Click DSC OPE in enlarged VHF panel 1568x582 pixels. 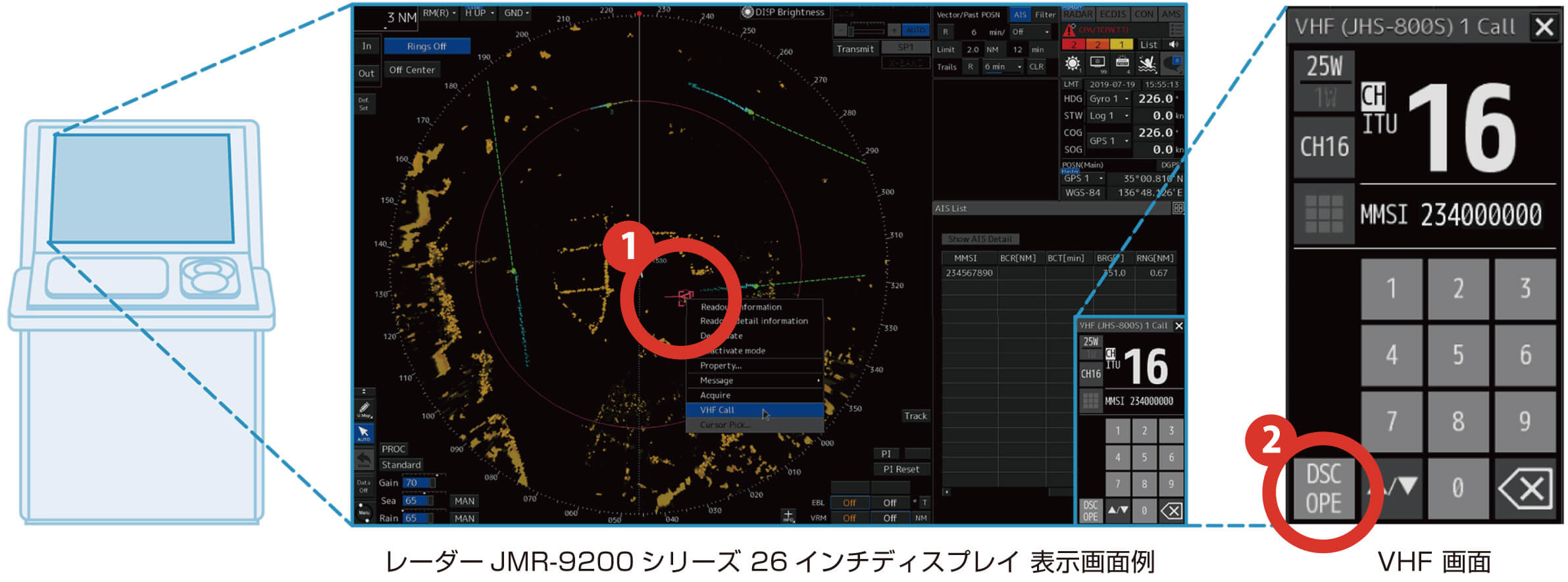pyautogui.click(x=1324, y=489)
